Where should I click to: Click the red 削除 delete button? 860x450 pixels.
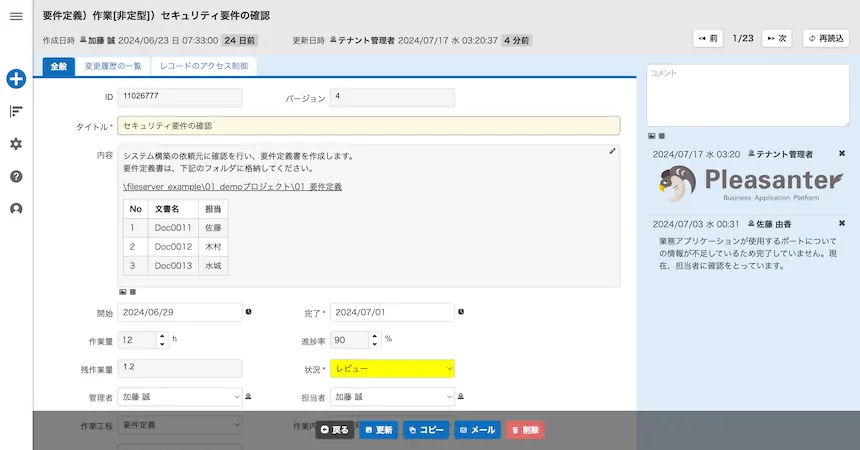point(525,430)
